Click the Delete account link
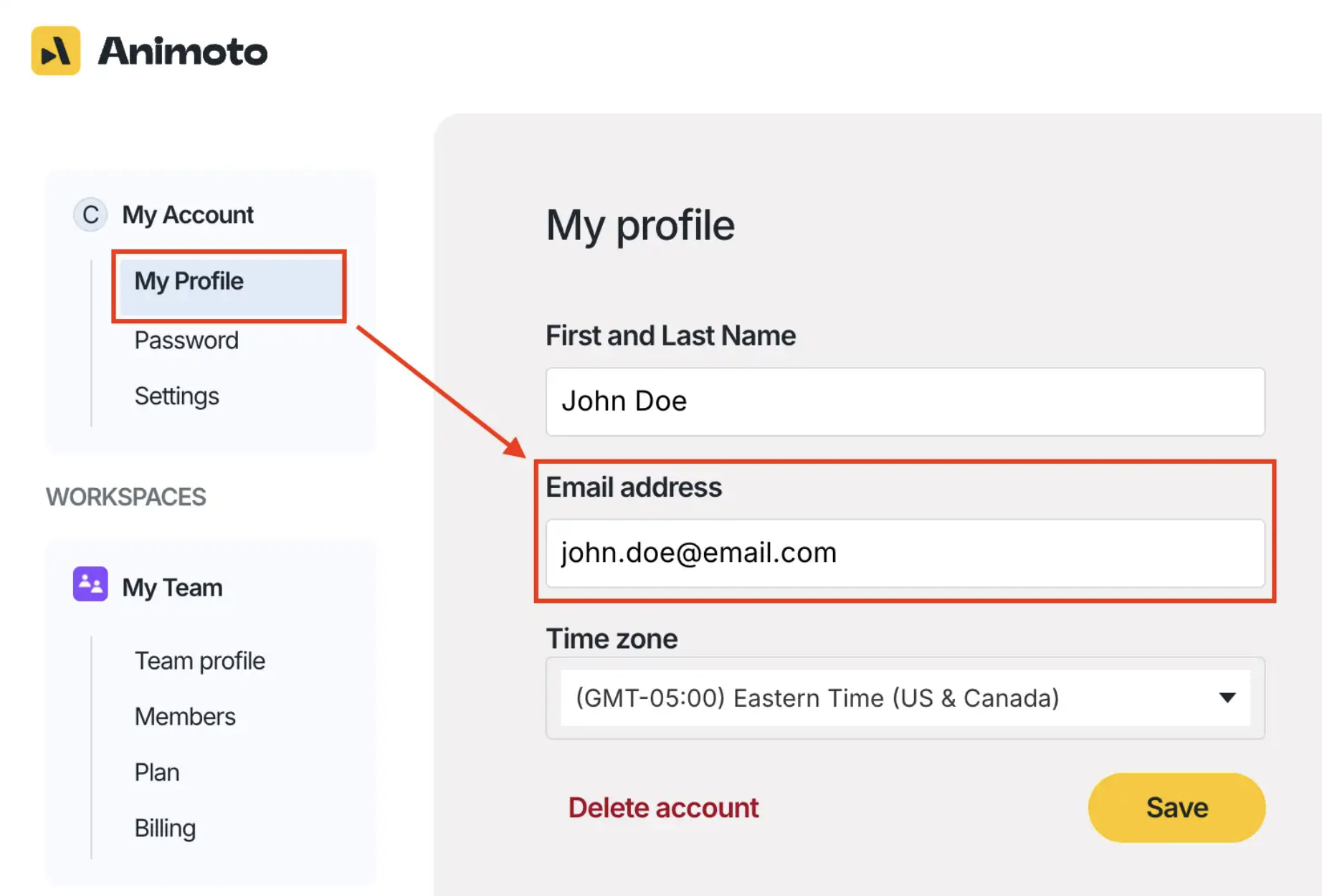The width and height of the screenshot is (1322, 896). point(663,807)
